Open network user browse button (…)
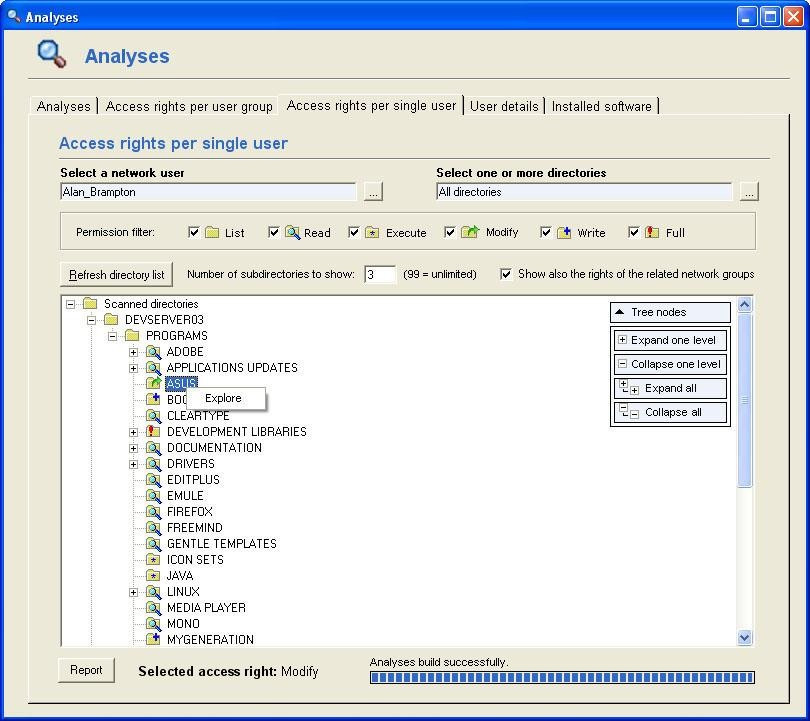Screen dimensions: 810x721 click(x=373, y=192)
